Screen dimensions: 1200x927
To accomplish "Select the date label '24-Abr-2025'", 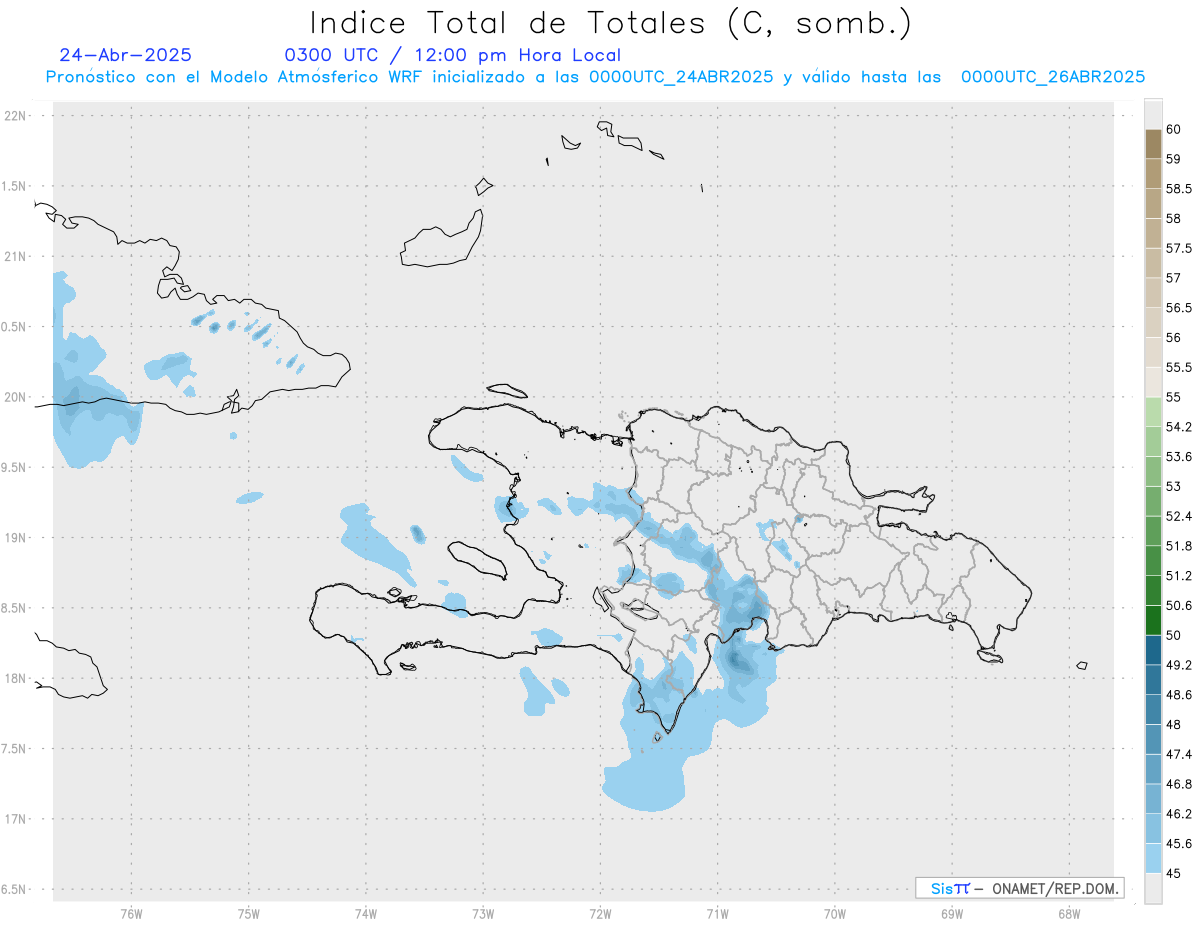I will click(x=126, y=55).
